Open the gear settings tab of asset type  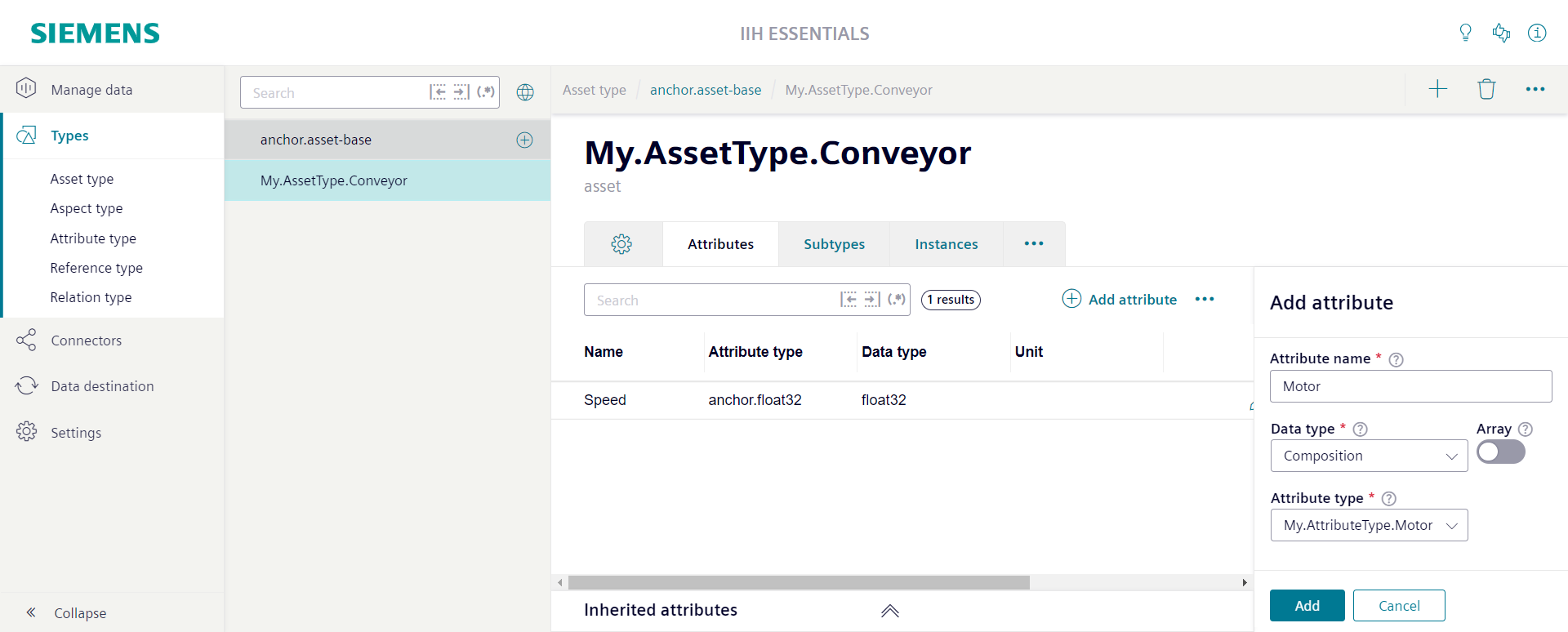click(621, 243)
